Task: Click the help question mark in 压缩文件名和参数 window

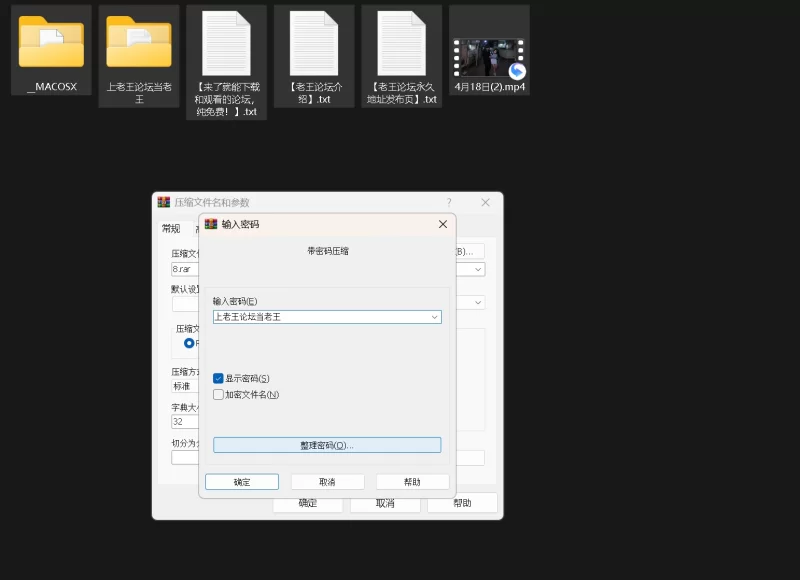Action: point(449,203)
